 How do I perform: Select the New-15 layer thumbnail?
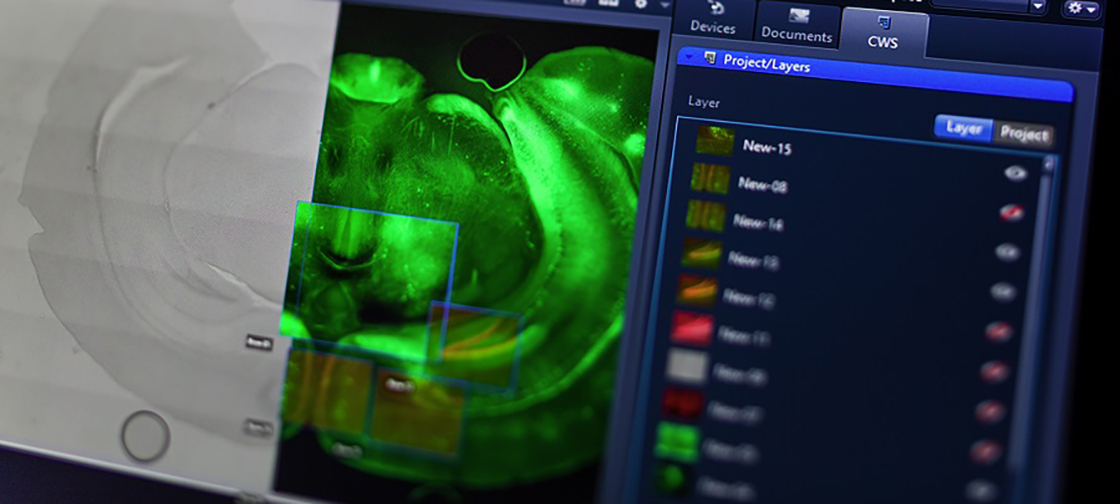[x=715, y=141]
